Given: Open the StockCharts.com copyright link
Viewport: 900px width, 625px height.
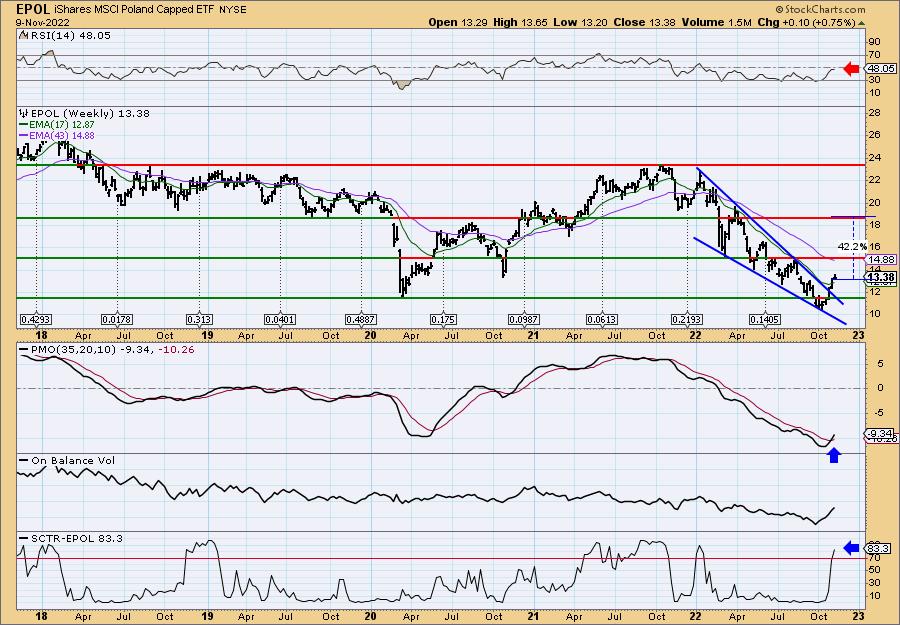Looking at the screenshot, I should tap(820, 9).
